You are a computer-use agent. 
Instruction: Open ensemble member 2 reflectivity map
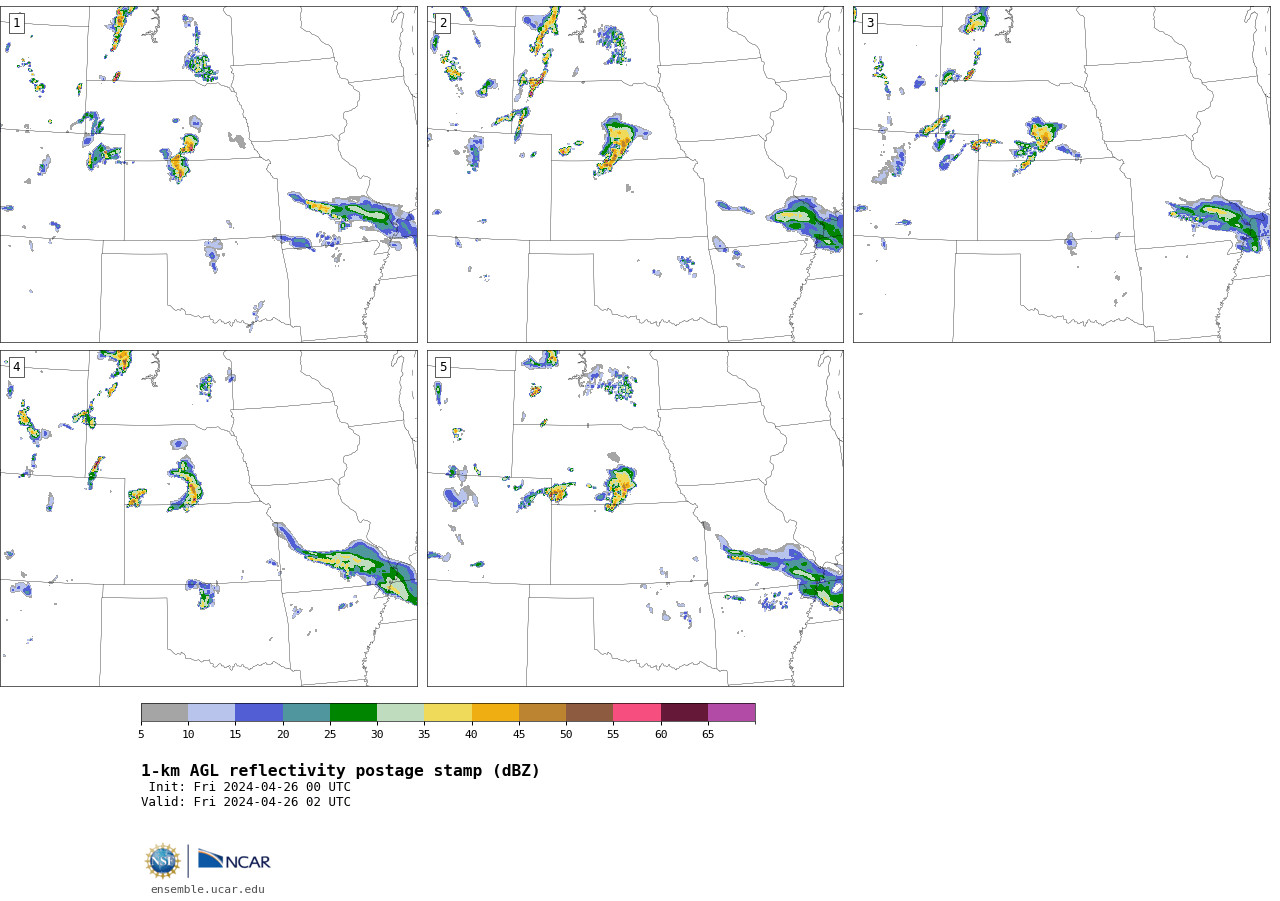coord(635,174)
